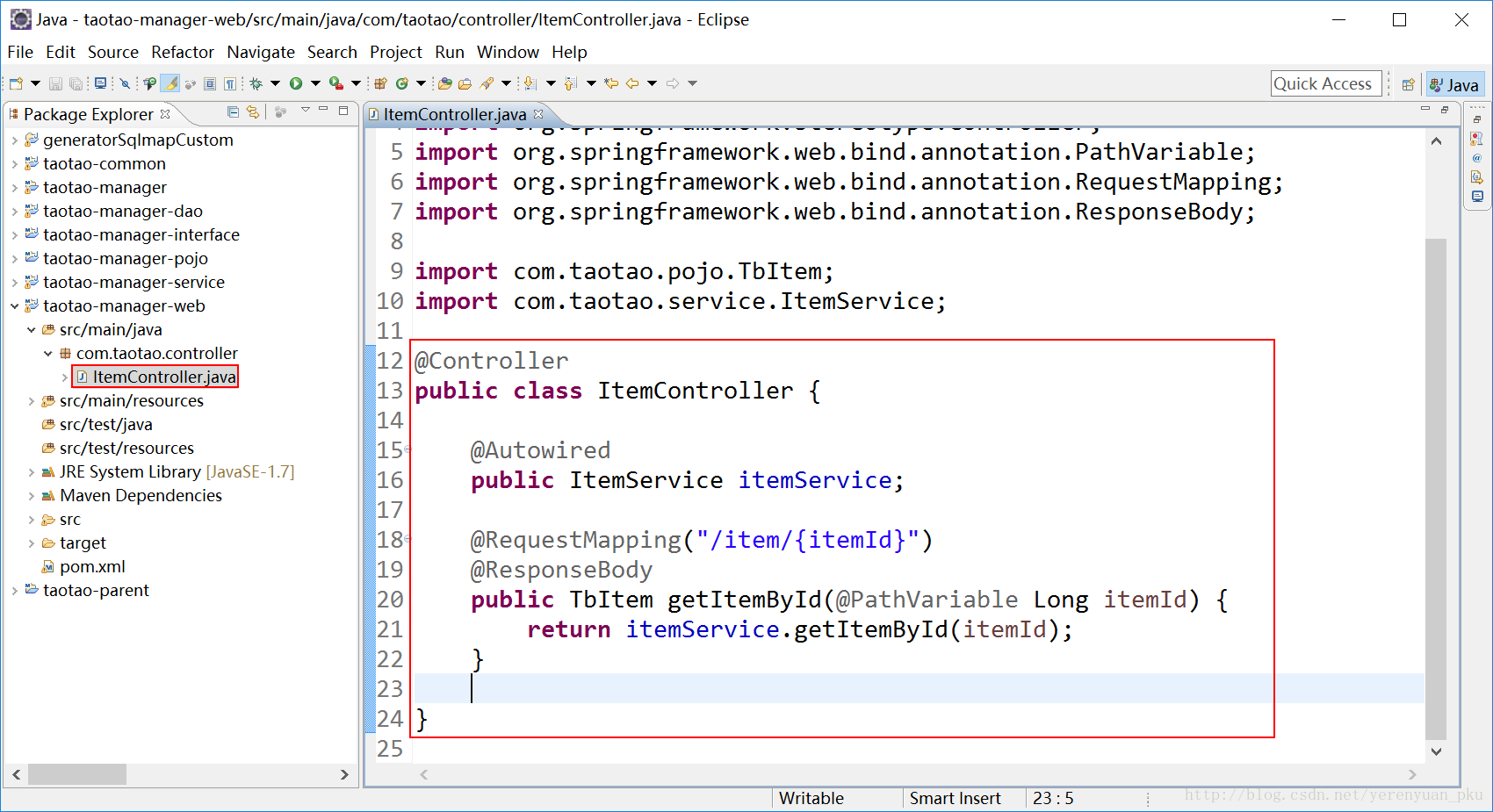Toggle Skip All Breakpoints
The image size is (1493, 812).
click(x=125, y=83)
